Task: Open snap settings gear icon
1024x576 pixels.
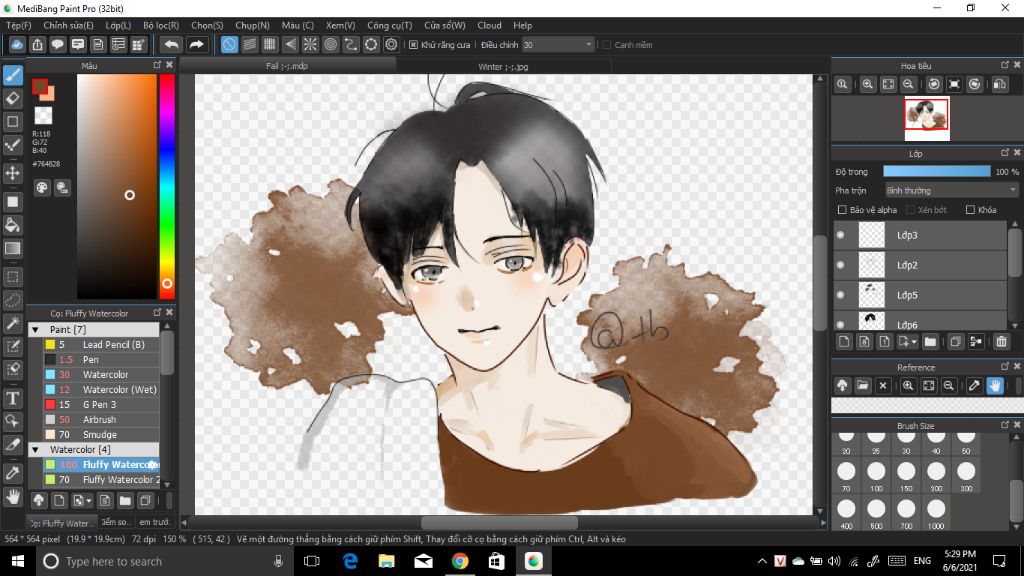Action: (x=391, y=44)
